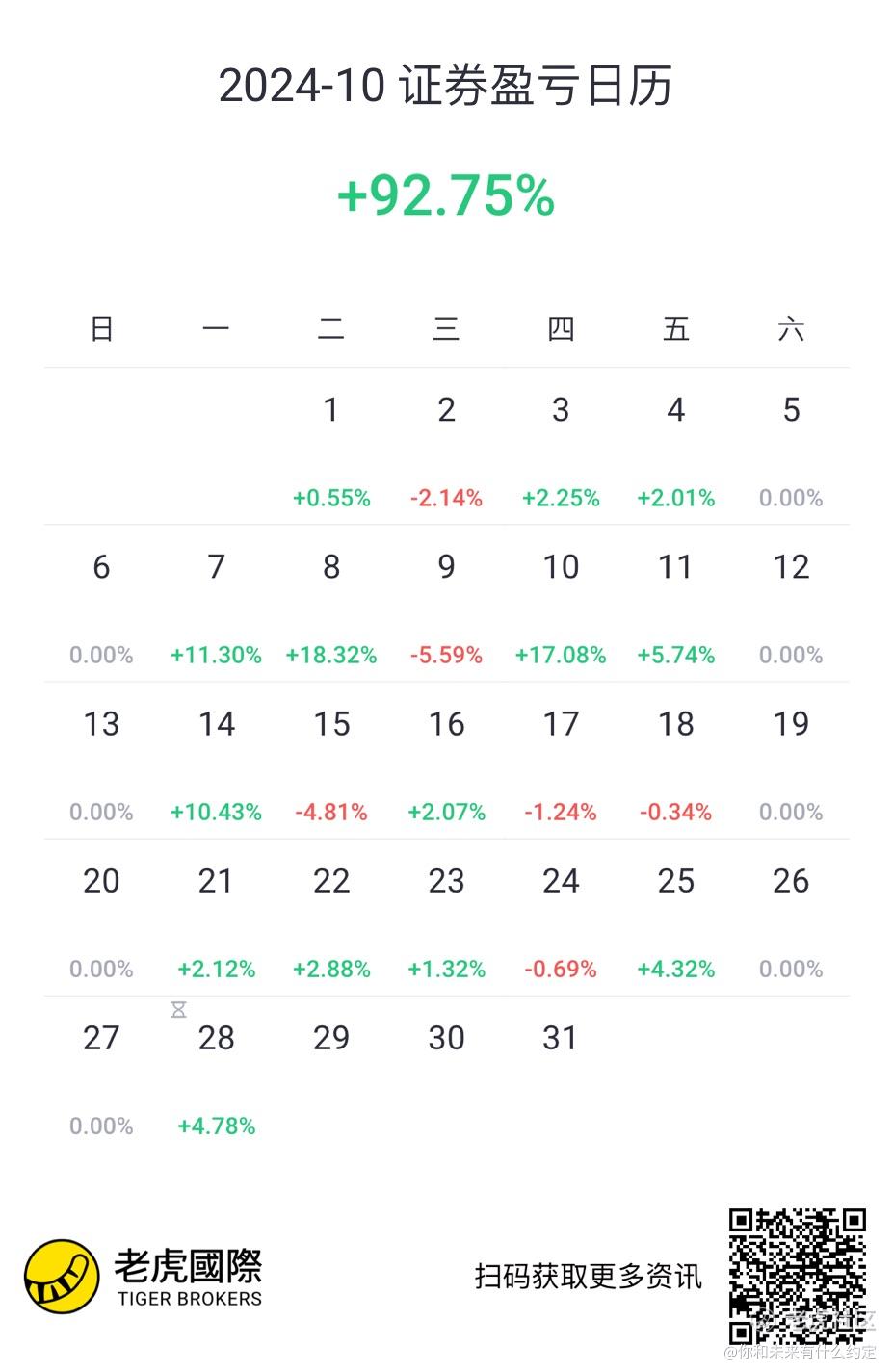
Task: Click the 日 Sunday column header
Action: pos(102,329)
